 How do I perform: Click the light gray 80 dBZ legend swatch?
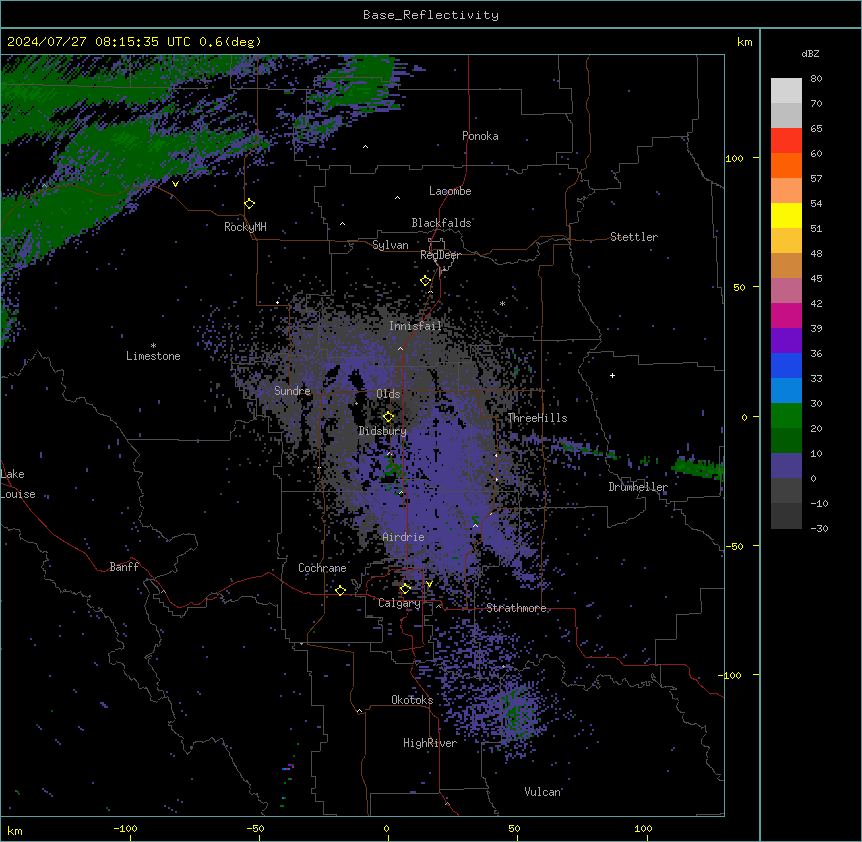tap(786, 90)
